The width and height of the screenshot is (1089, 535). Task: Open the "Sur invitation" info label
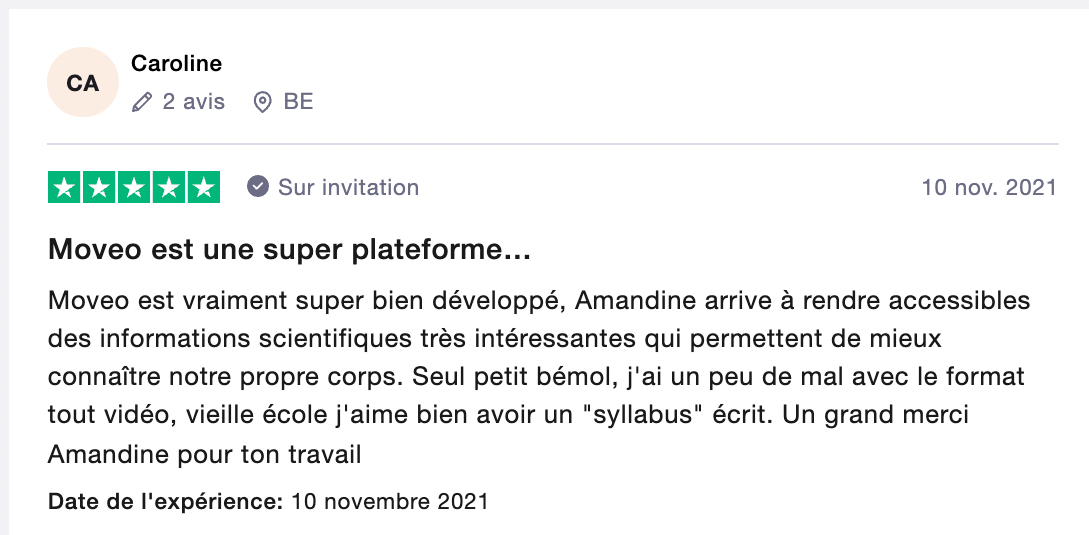pyautogui.click(x=348, y=187)
